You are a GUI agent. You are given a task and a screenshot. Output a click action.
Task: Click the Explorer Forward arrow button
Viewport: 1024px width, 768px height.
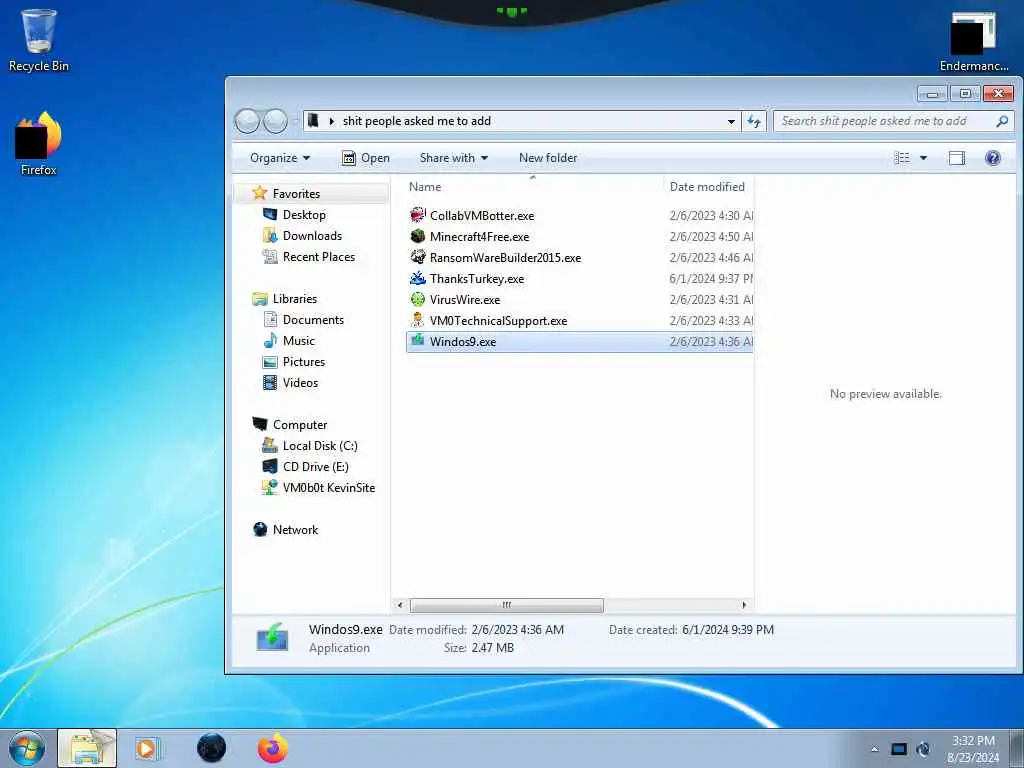pos(275,121)
